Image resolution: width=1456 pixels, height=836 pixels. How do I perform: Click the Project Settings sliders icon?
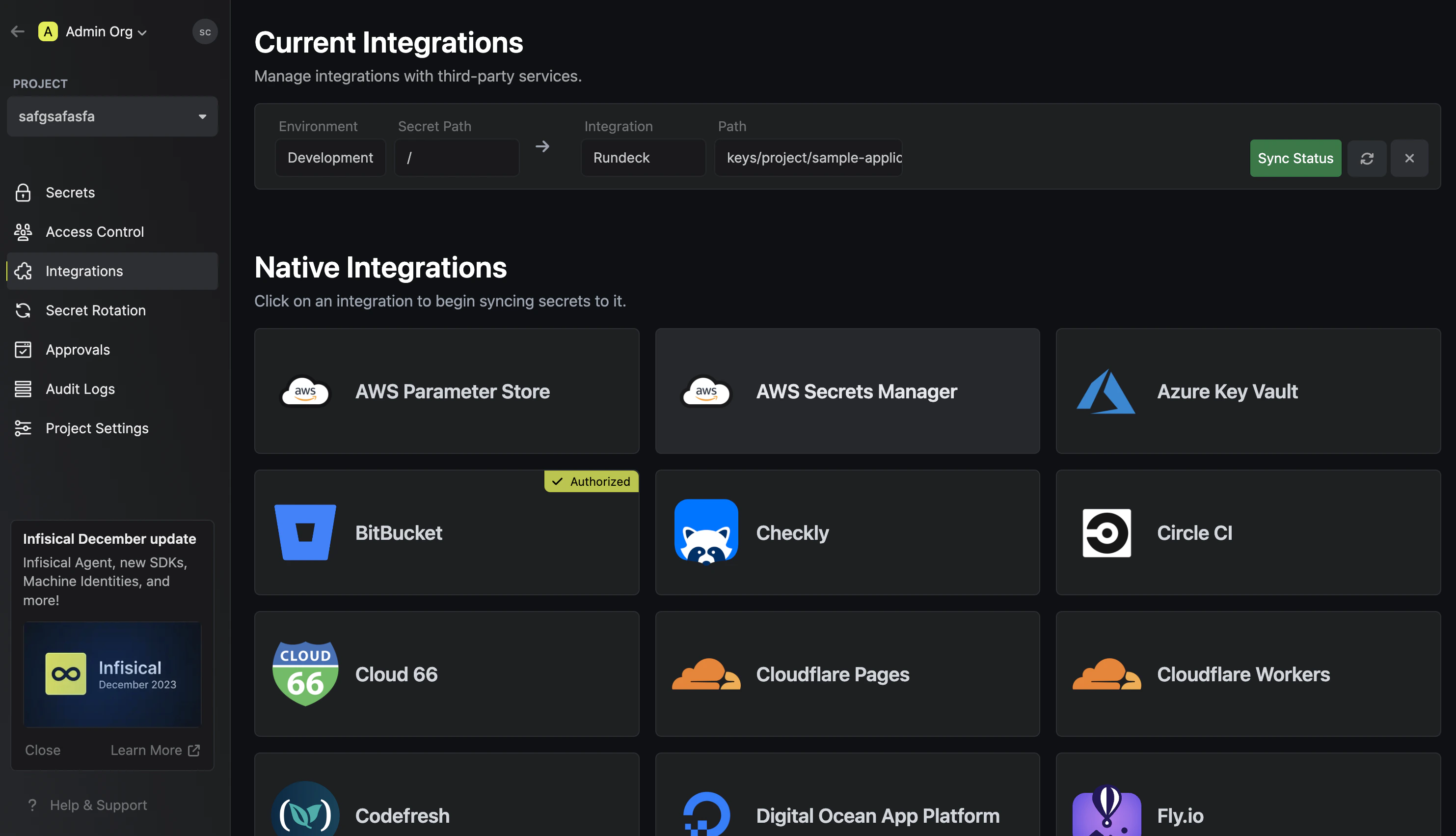coord(23,428)
